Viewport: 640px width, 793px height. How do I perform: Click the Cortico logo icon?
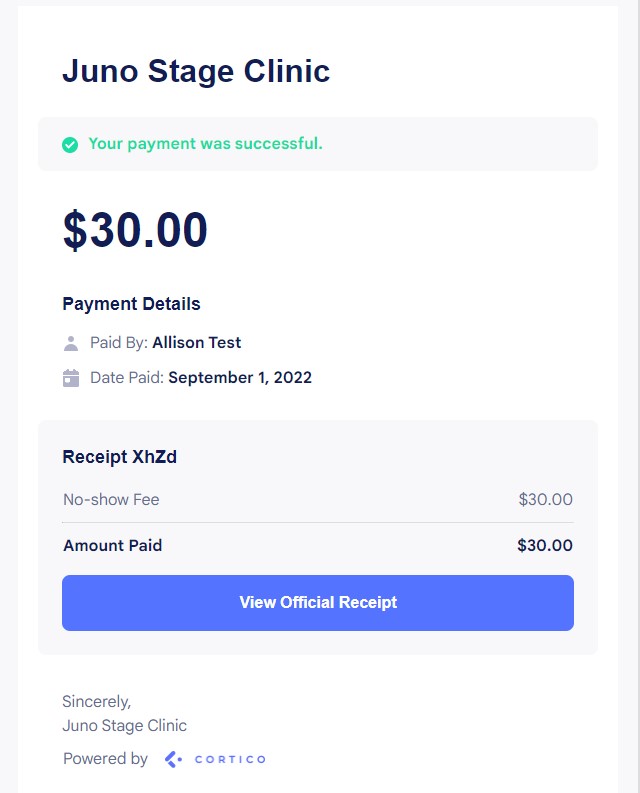[173, 759]
